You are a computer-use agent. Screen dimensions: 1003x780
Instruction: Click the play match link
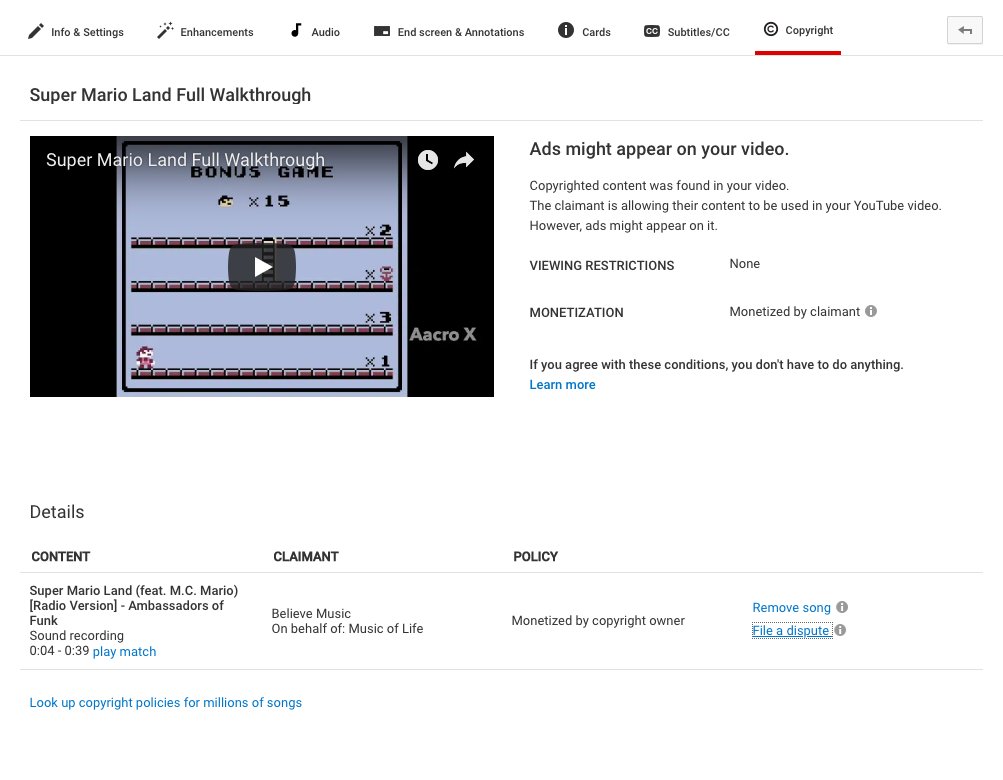[124, 651]
